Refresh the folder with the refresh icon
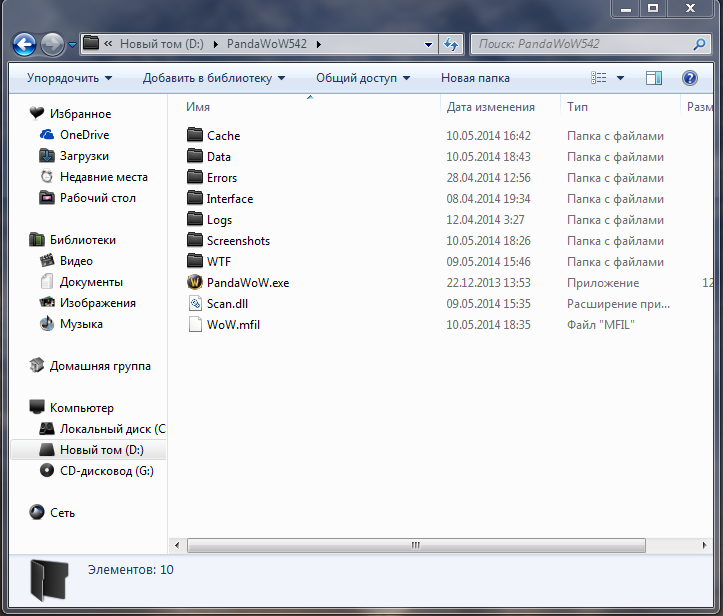The image size is (723, 616). point(450,44)
